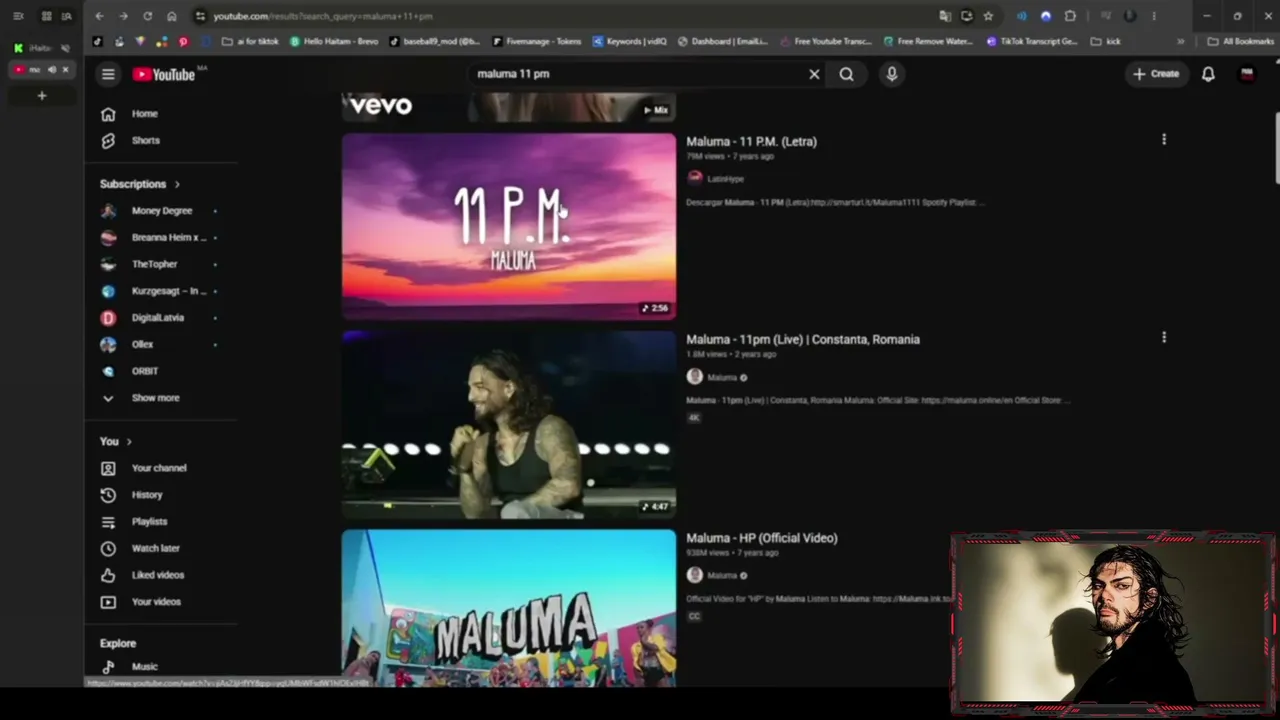
Task: Start voice search with the microphone
Action: [892, 74]
